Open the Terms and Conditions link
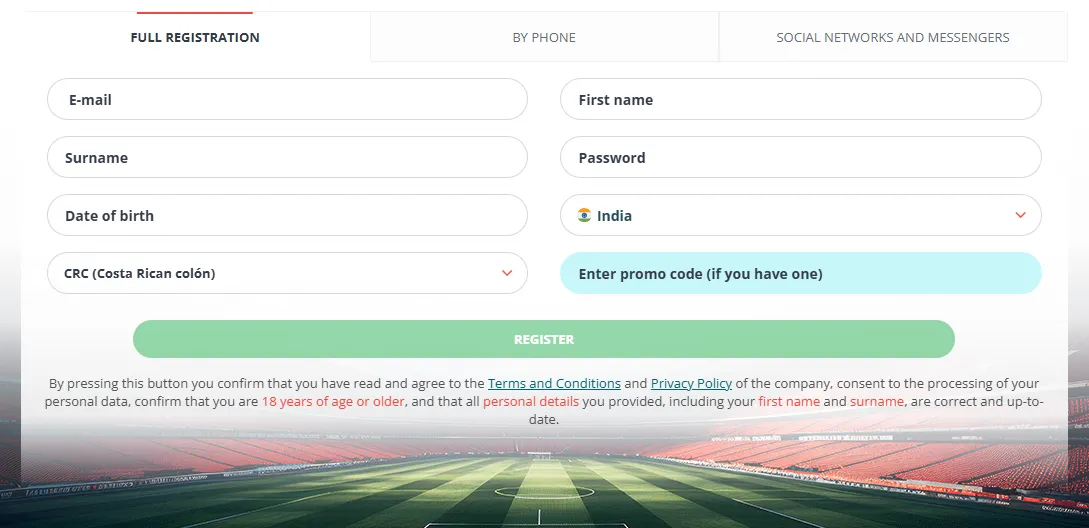 click(554, 383)
